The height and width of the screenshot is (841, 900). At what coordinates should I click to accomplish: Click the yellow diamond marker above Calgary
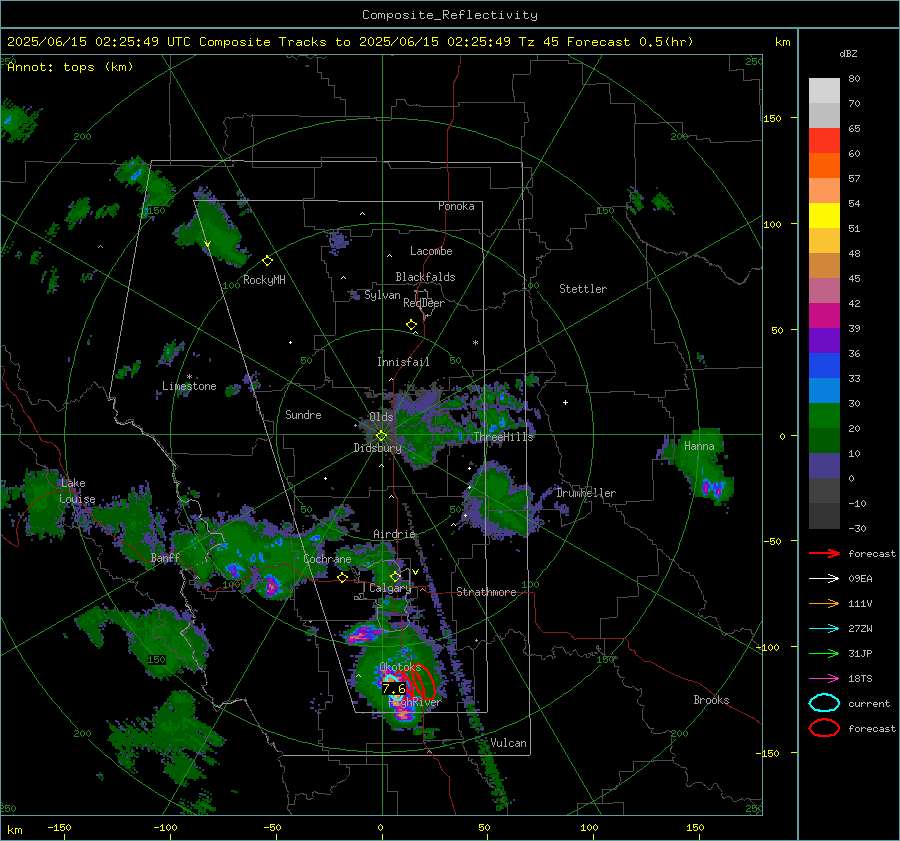pos(395,576)
